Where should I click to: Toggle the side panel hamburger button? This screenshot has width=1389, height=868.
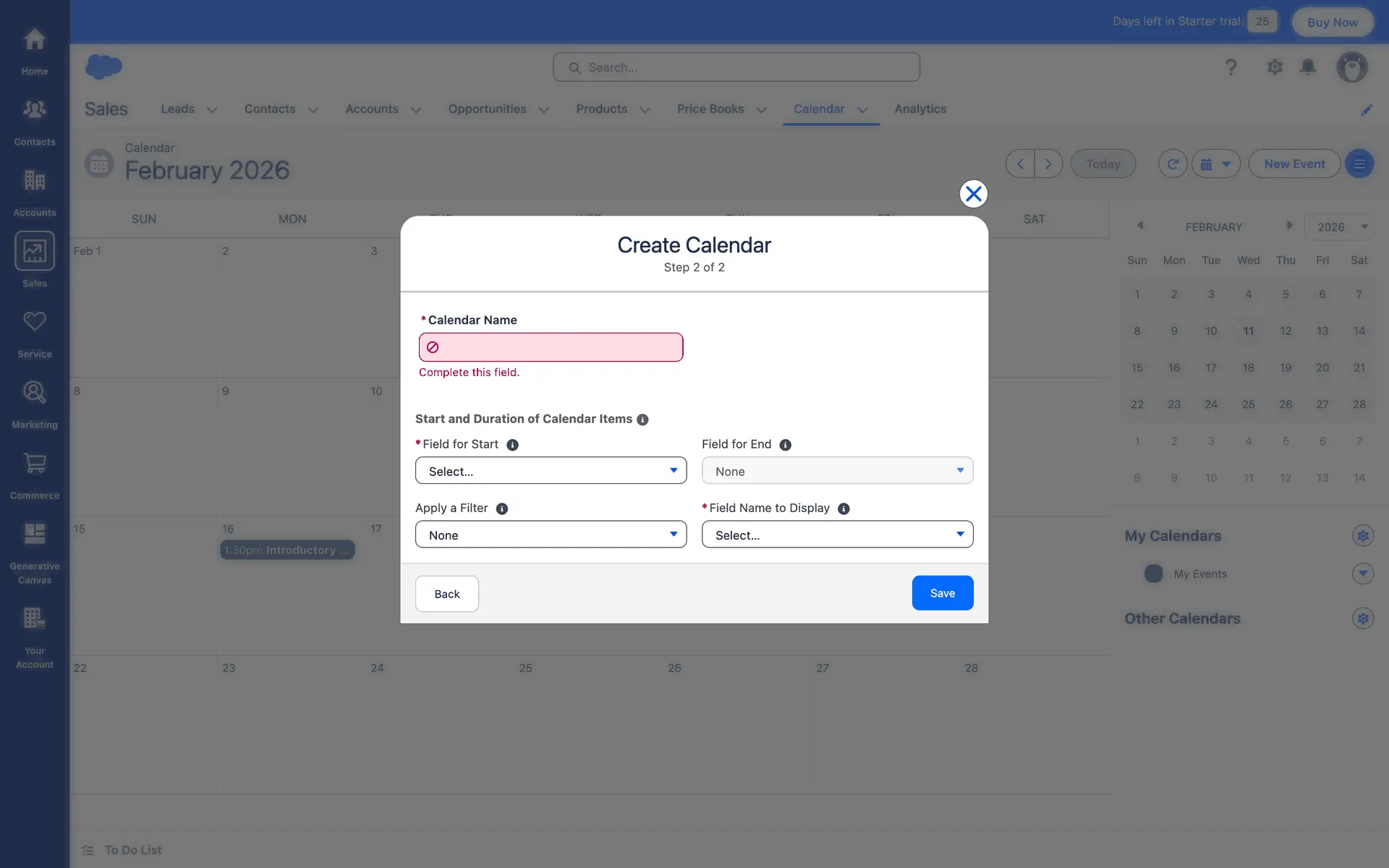1359,164
